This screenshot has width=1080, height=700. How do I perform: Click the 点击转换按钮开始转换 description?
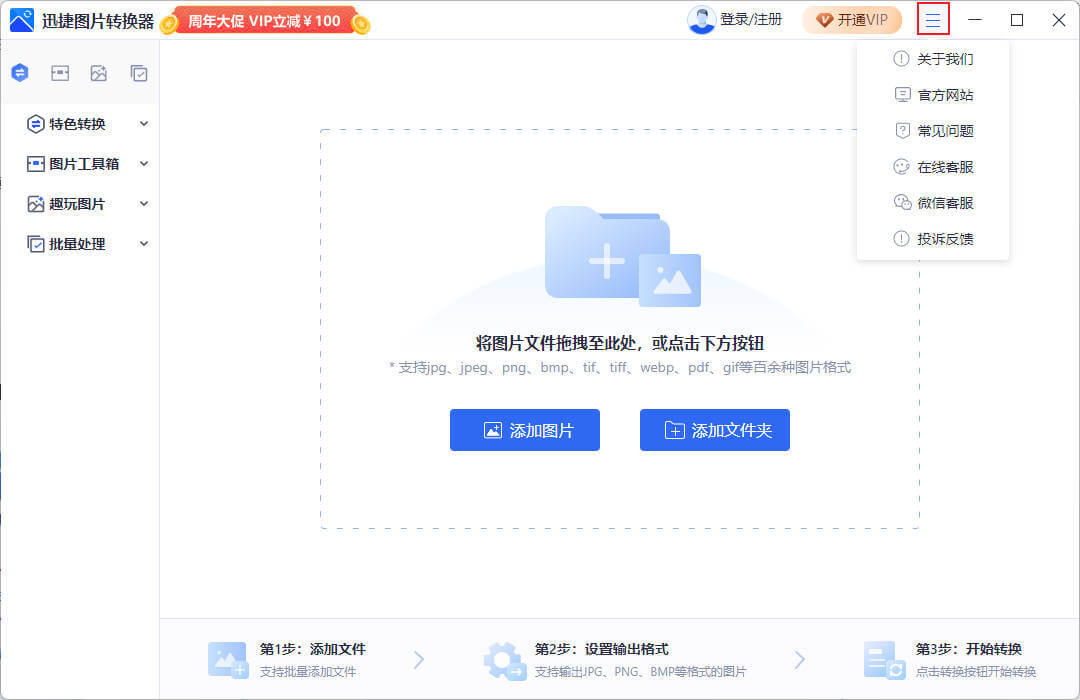click(976, 672)
